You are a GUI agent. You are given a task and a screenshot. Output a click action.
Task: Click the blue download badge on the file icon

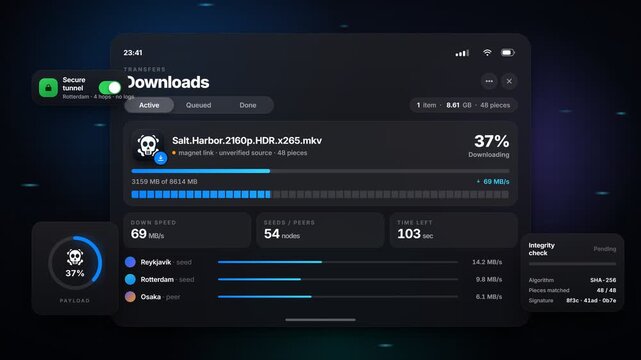(x=161, y=158)
